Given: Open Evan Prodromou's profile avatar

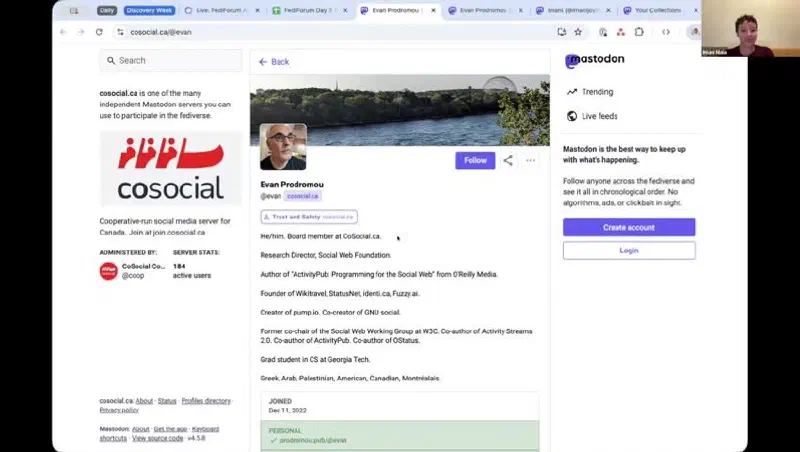Looking at the screenshot, I should (x=283, y=146).
